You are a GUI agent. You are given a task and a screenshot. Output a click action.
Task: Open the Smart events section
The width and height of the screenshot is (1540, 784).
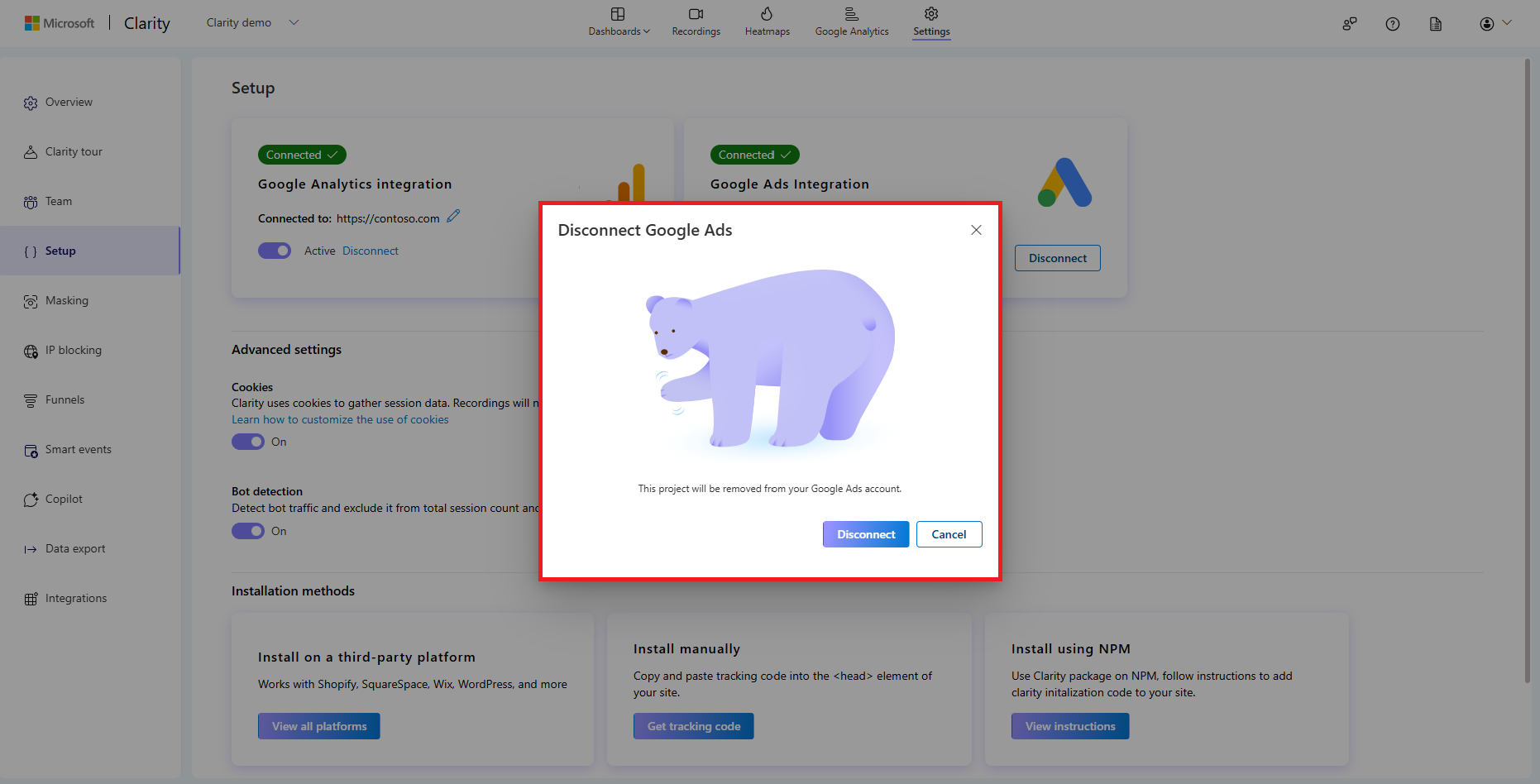[79, 449]
